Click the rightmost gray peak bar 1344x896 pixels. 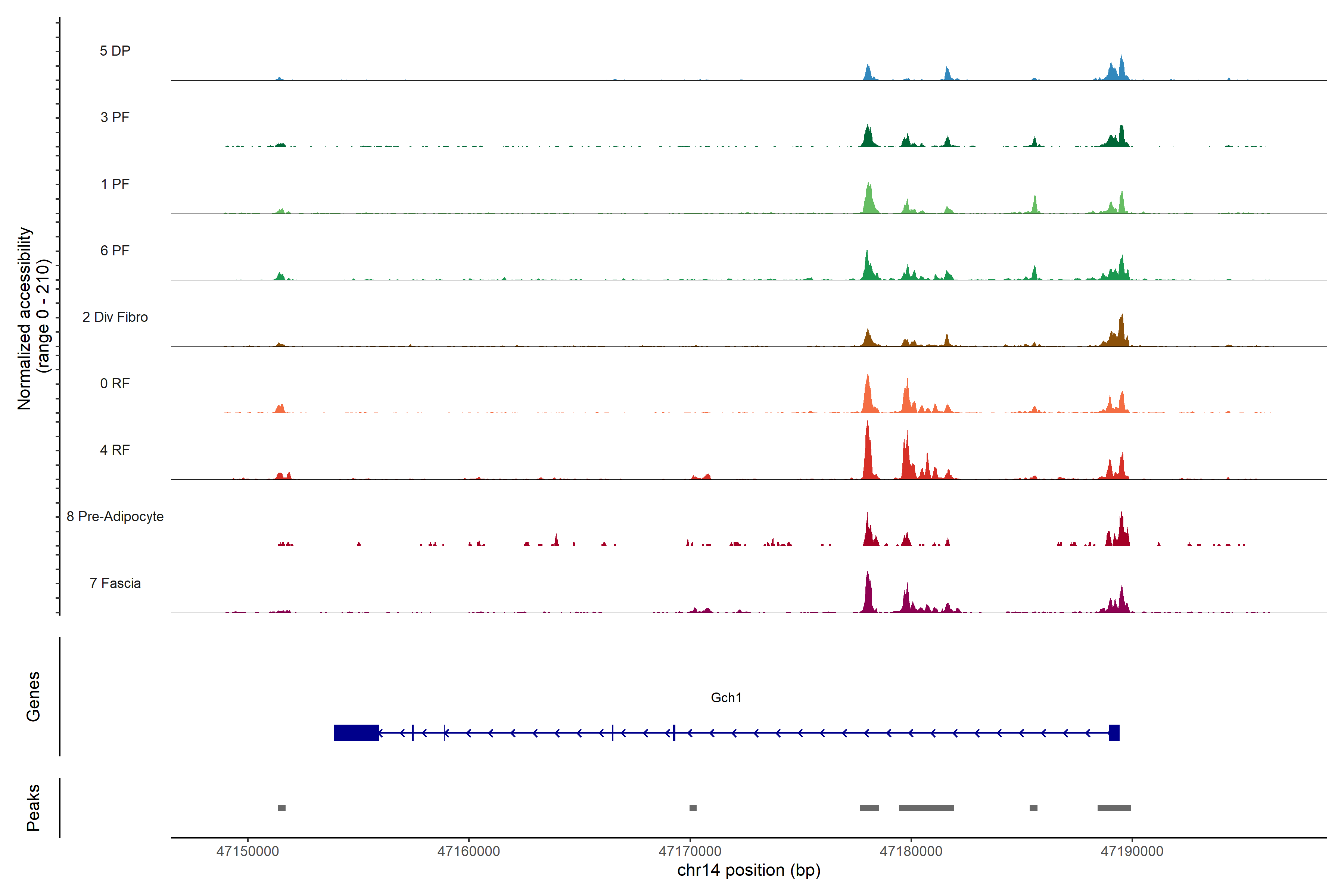(x=1114, y=808)
